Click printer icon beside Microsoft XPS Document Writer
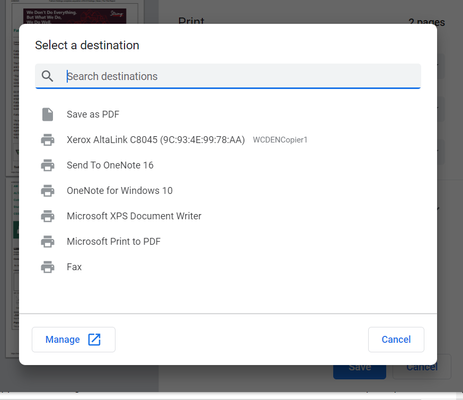This screenshot has width=463, height=400. coord(47,216)
